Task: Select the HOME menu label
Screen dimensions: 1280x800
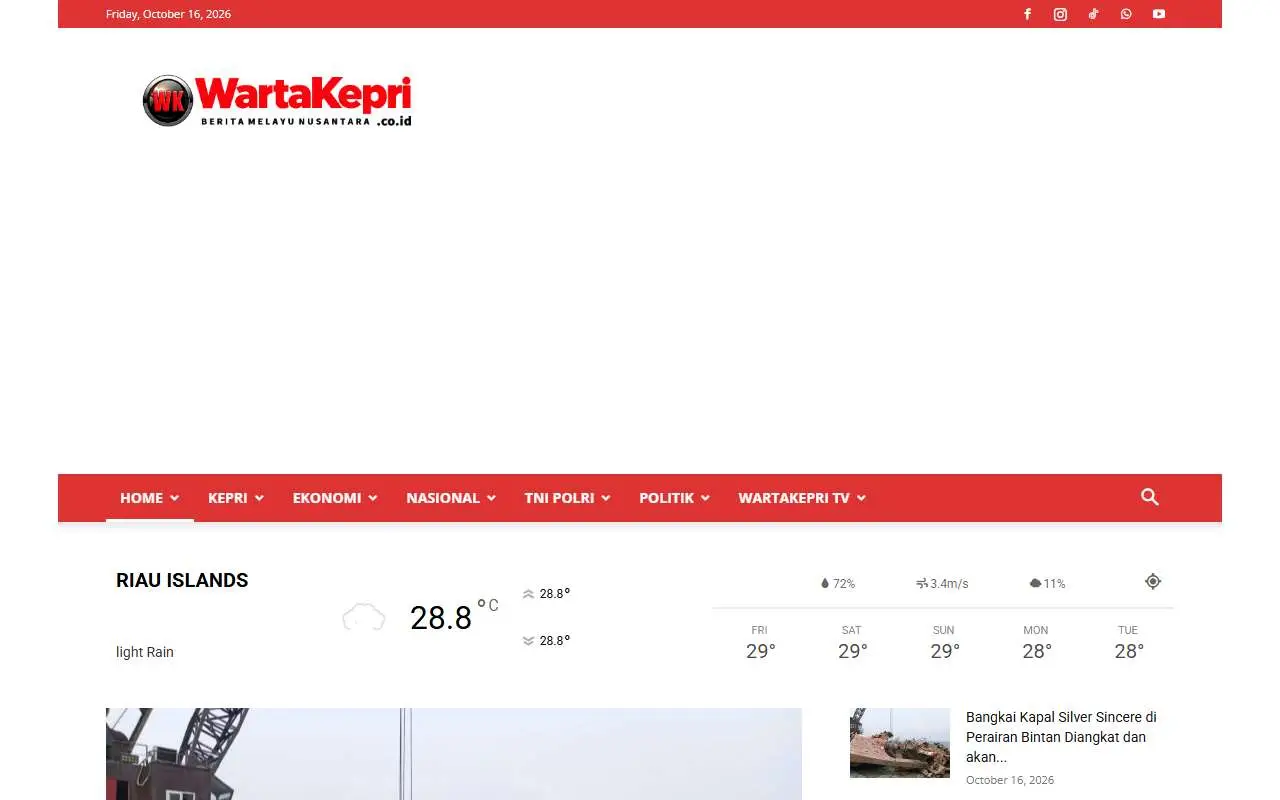Action: tap(141, 498)
